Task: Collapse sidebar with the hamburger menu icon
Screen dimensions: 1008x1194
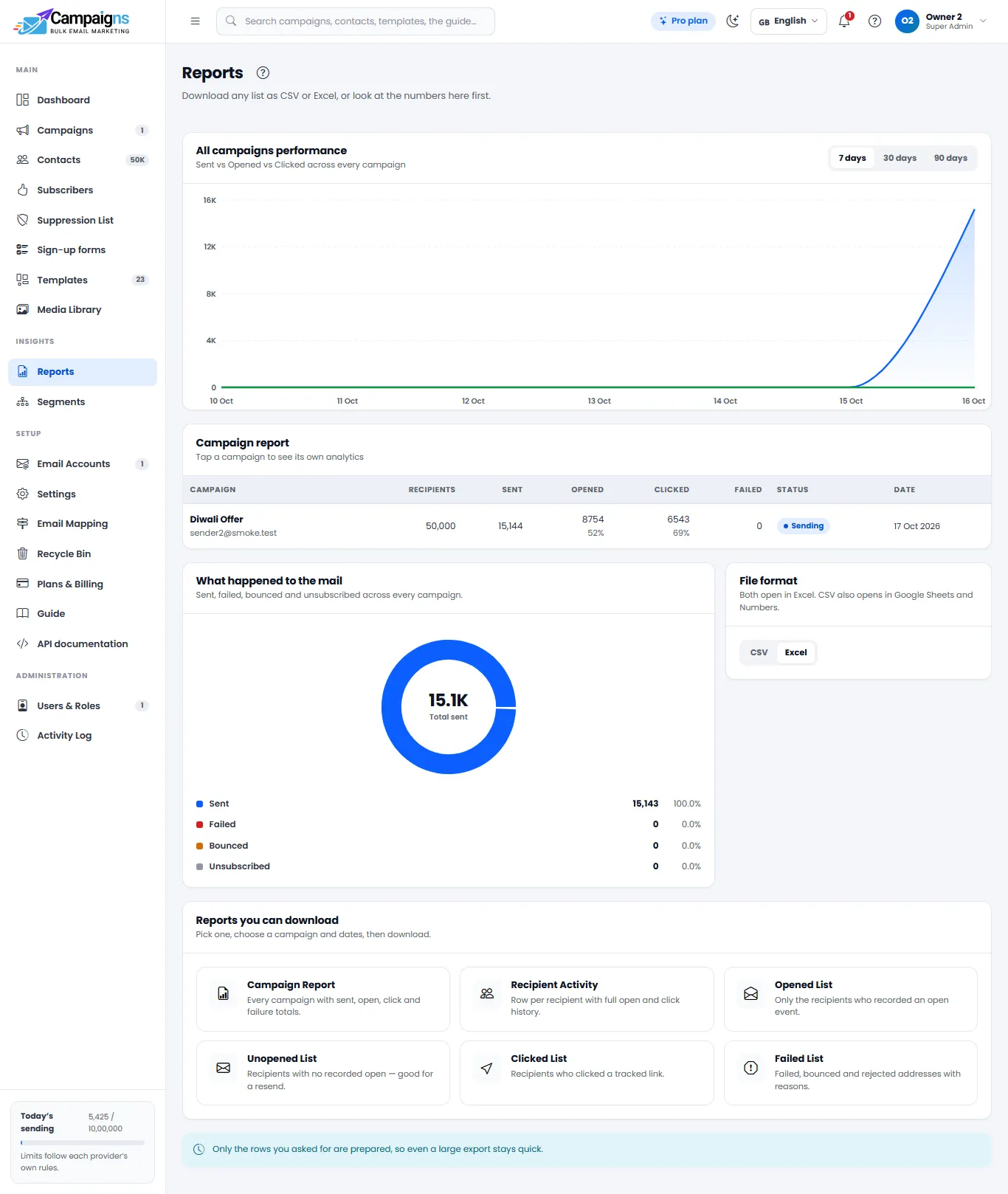Action: pos(196,21)
